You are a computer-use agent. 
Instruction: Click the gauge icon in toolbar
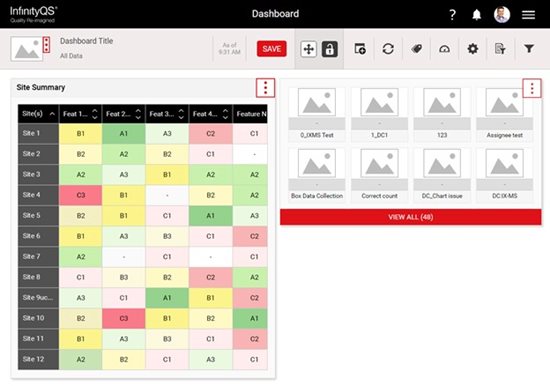point(444,49)
